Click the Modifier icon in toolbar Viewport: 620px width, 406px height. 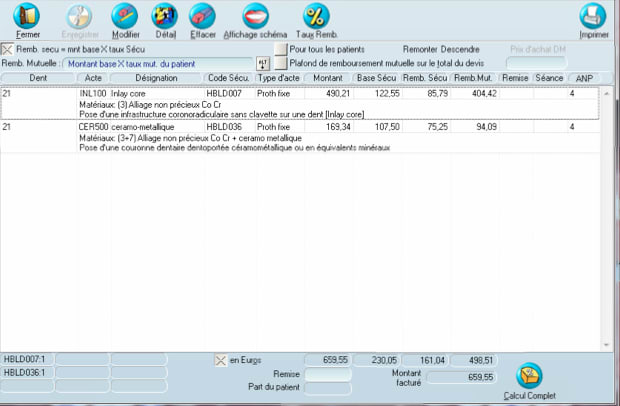125,17
